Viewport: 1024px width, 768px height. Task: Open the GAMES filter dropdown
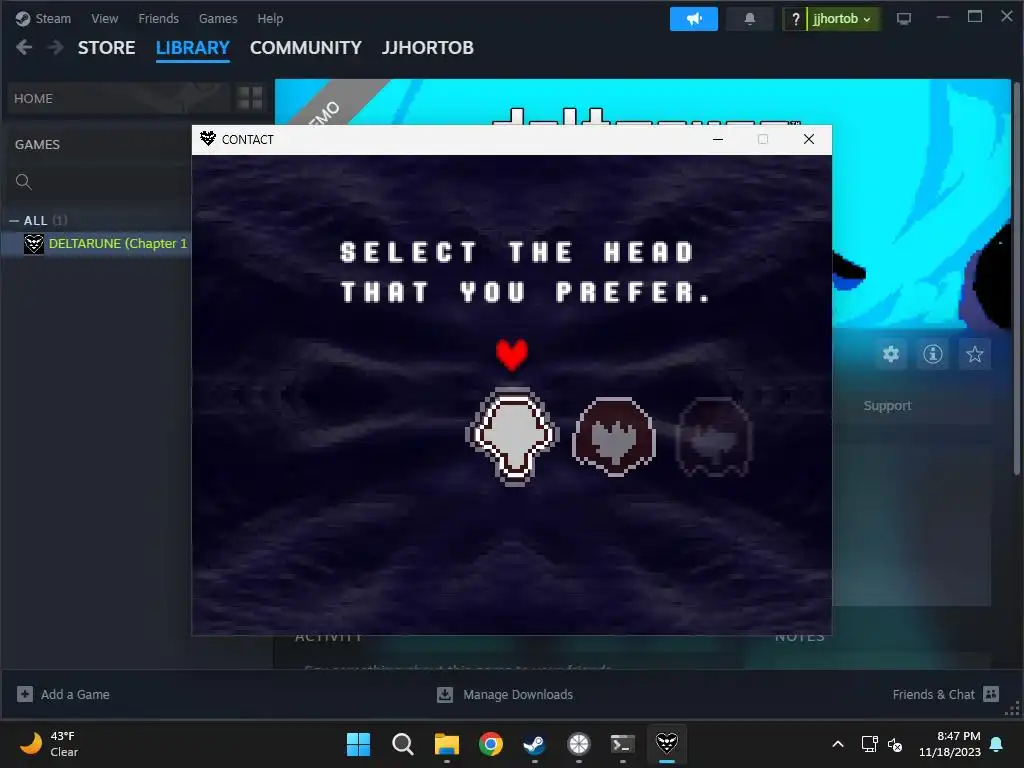coord(37,144)
